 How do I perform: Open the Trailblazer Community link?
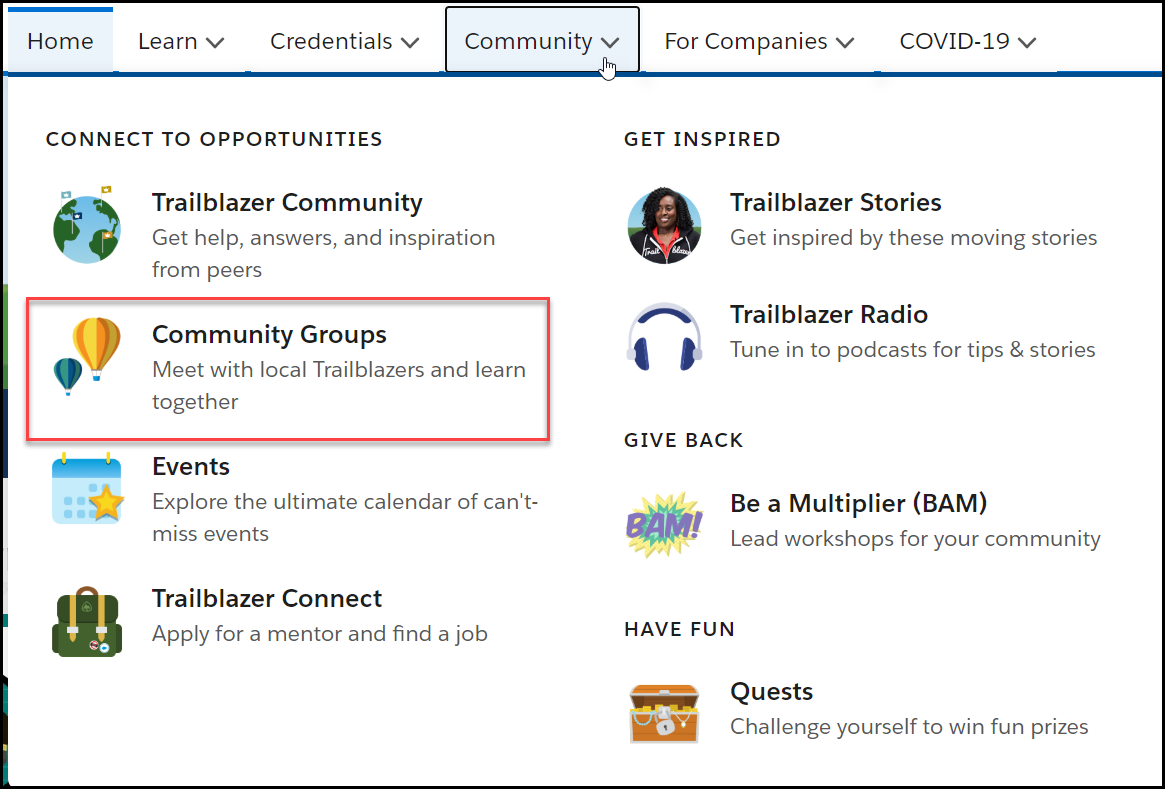[287, 202]
